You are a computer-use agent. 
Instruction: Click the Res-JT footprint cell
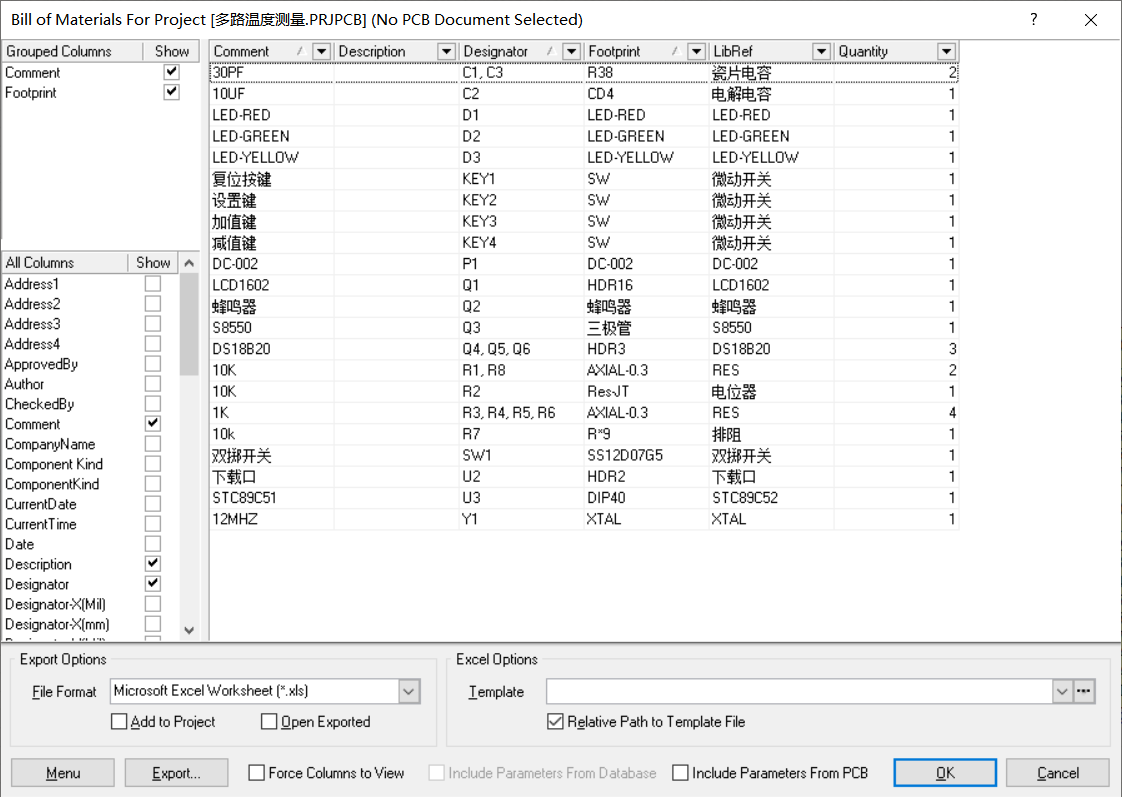click(646, 391)
